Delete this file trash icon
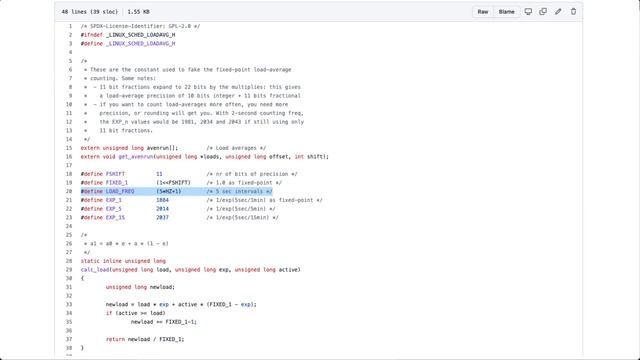 (x=573, y=12)
